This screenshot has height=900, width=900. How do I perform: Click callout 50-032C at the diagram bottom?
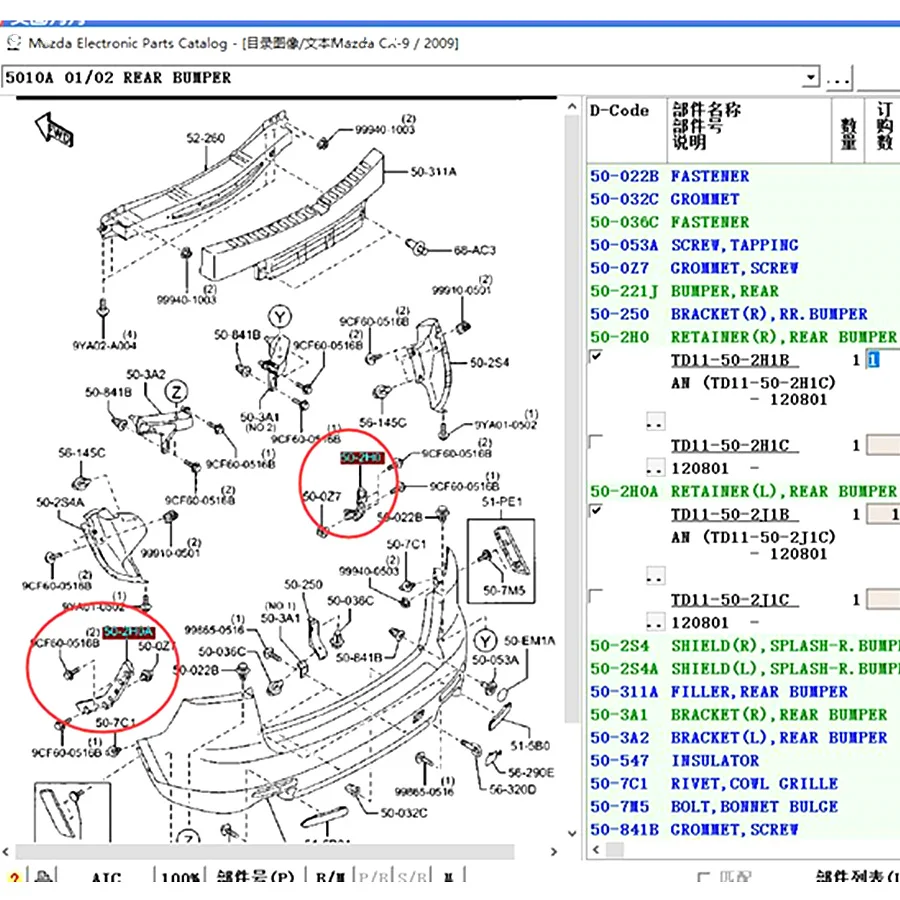click(x=404, y=813)
